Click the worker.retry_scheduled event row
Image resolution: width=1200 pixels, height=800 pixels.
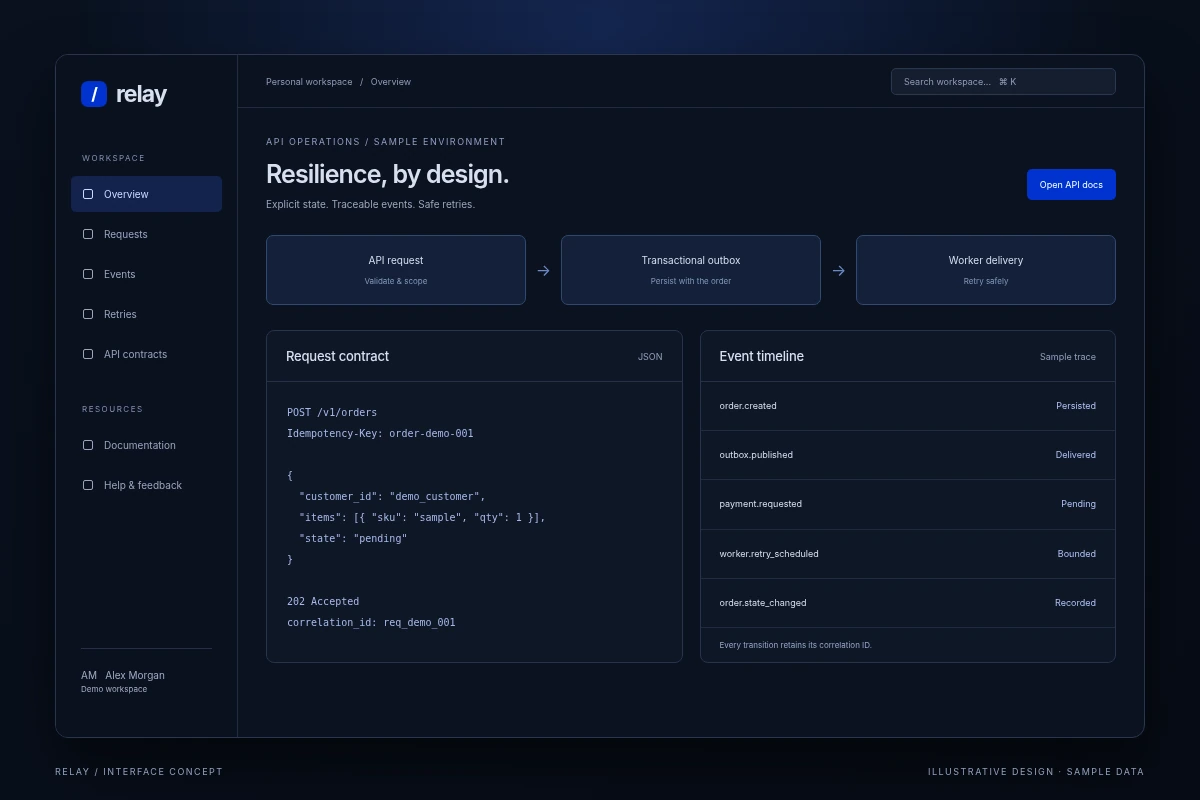[908, 554]
